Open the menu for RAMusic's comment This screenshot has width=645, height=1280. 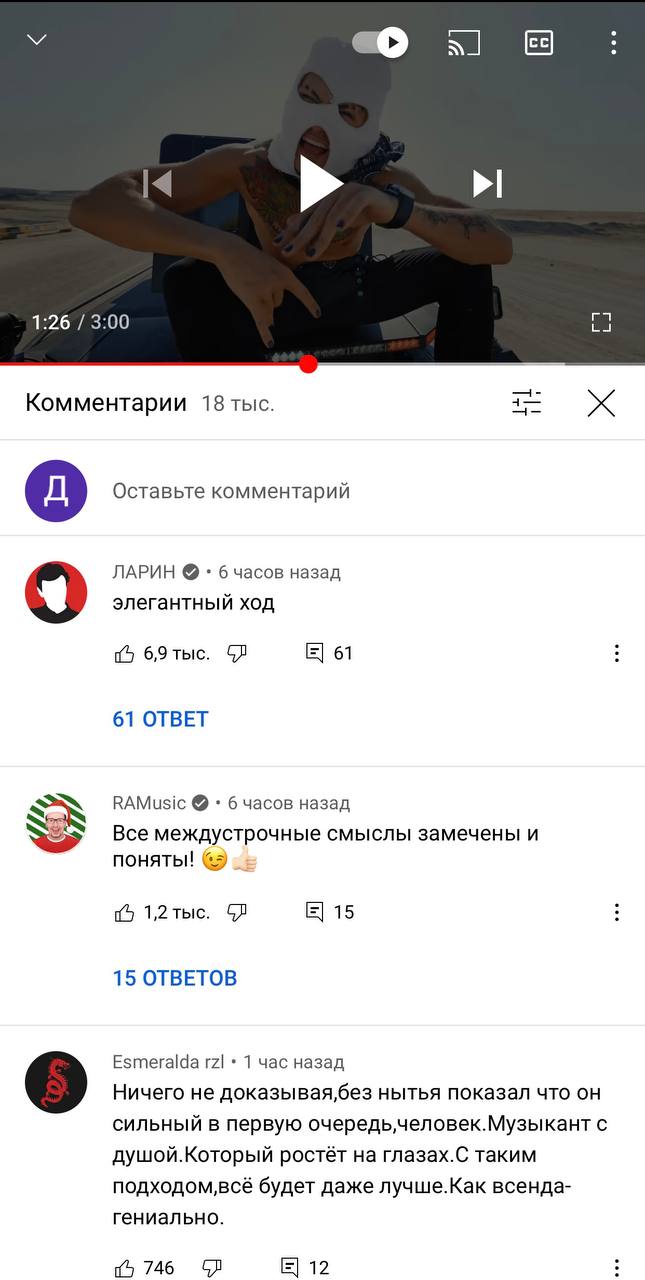616,912
